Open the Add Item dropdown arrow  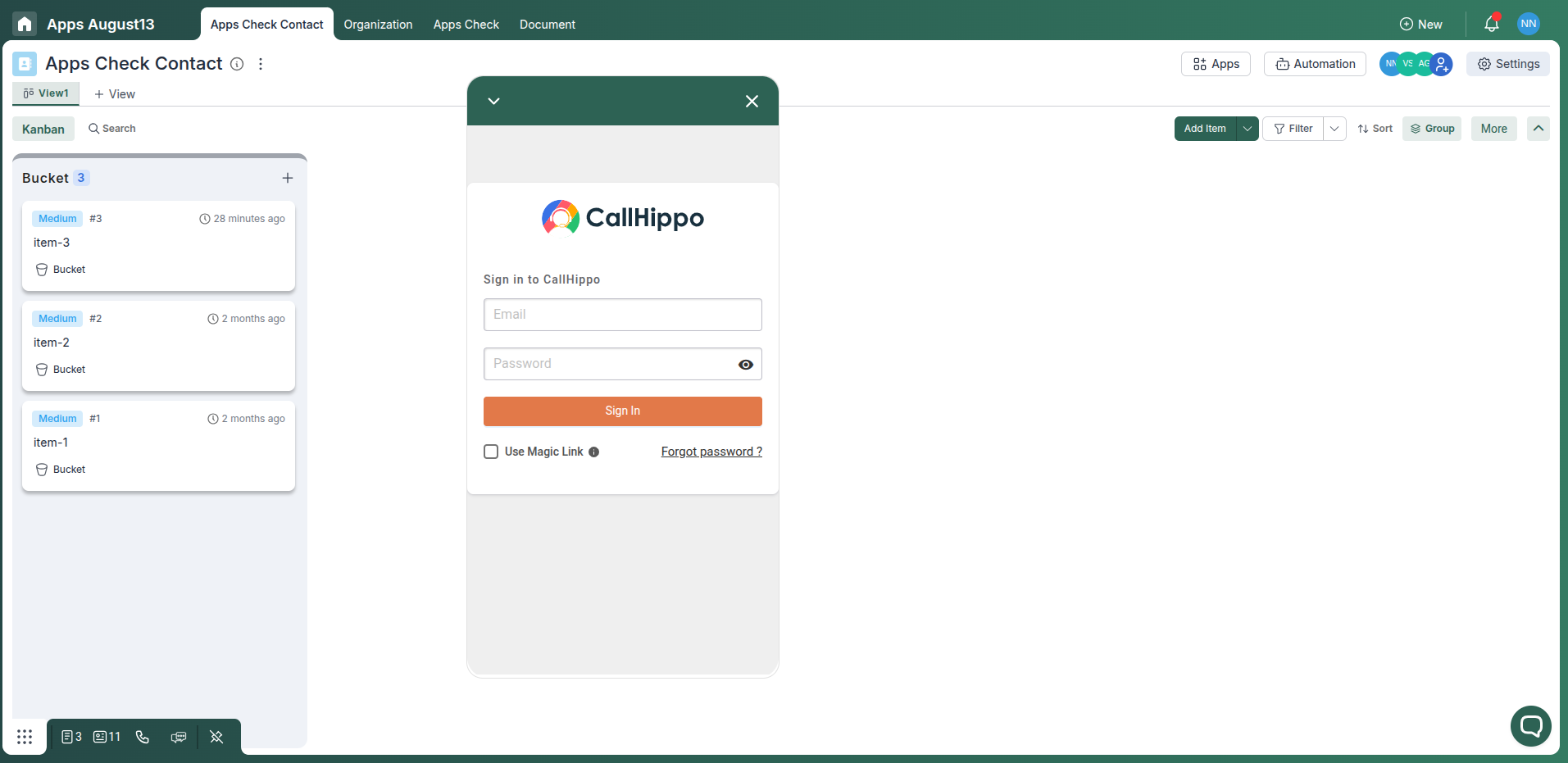coord(1246,129)
